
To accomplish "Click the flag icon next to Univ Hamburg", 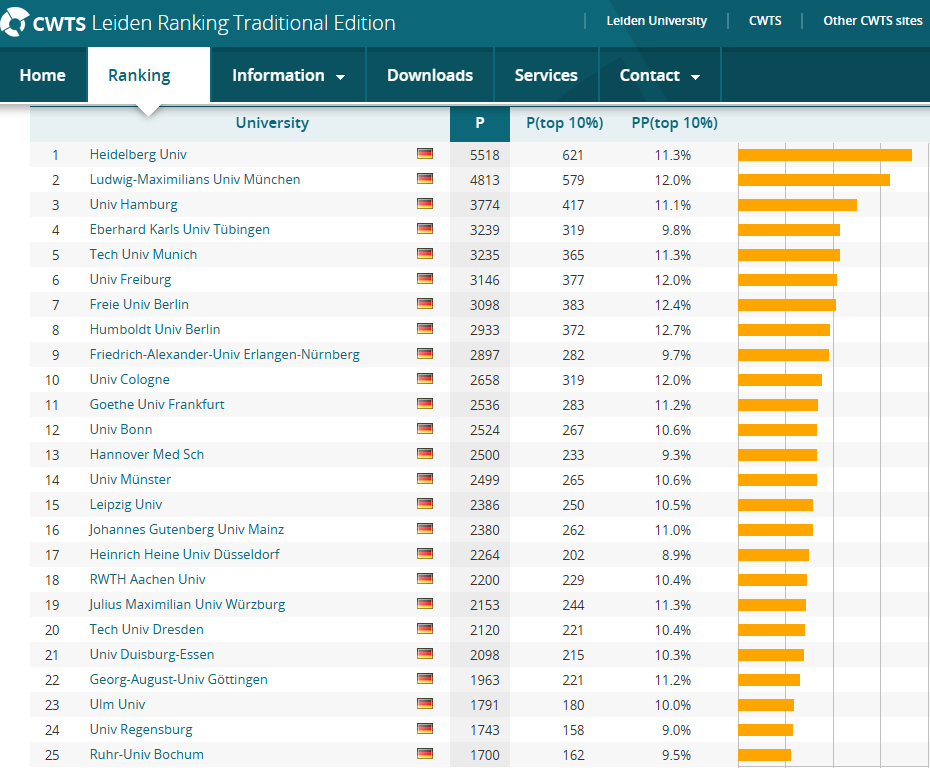I will [x=425, y=204].
